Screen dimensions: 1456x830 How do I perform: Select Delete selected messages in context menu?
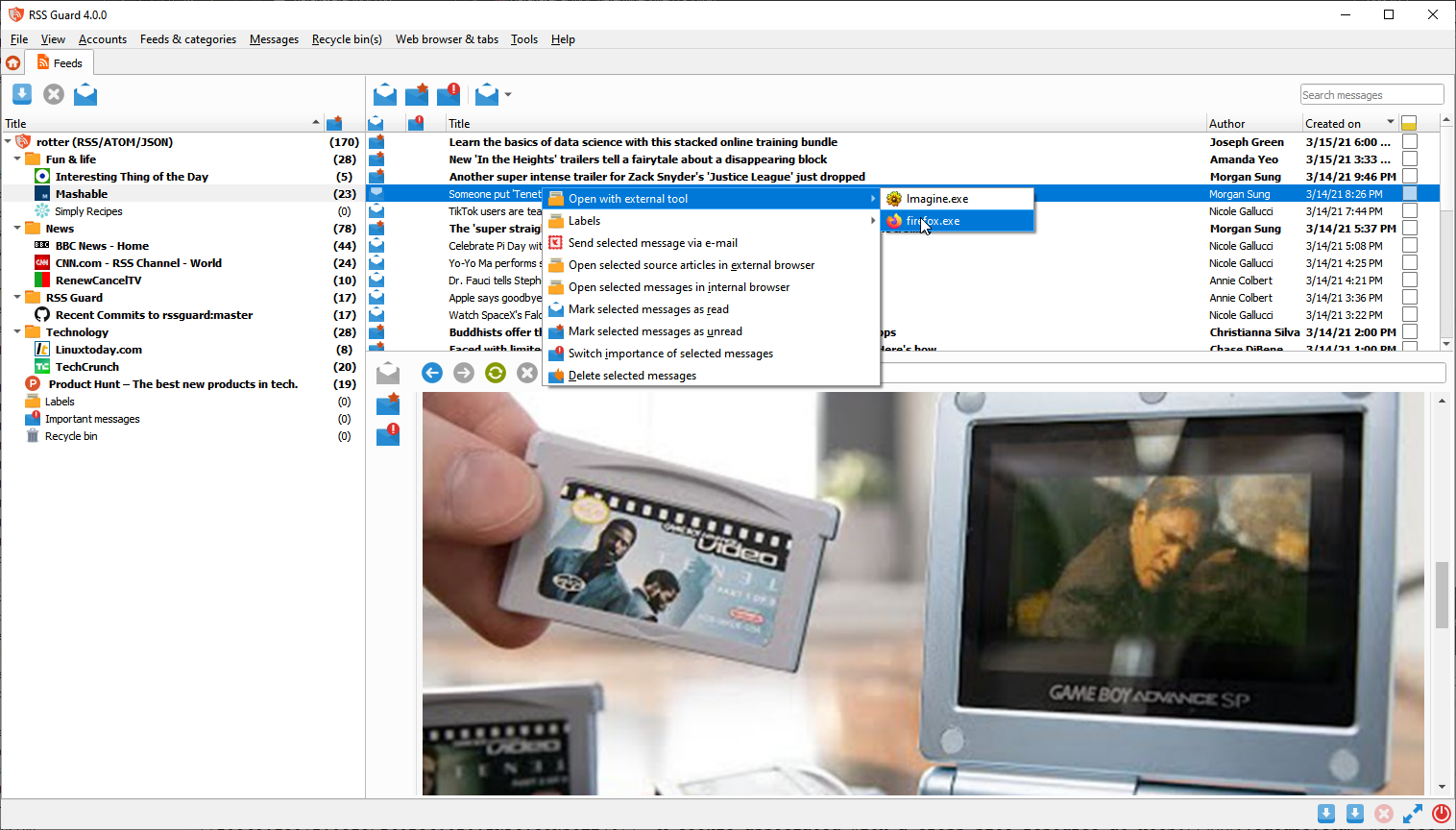point(632,376)
